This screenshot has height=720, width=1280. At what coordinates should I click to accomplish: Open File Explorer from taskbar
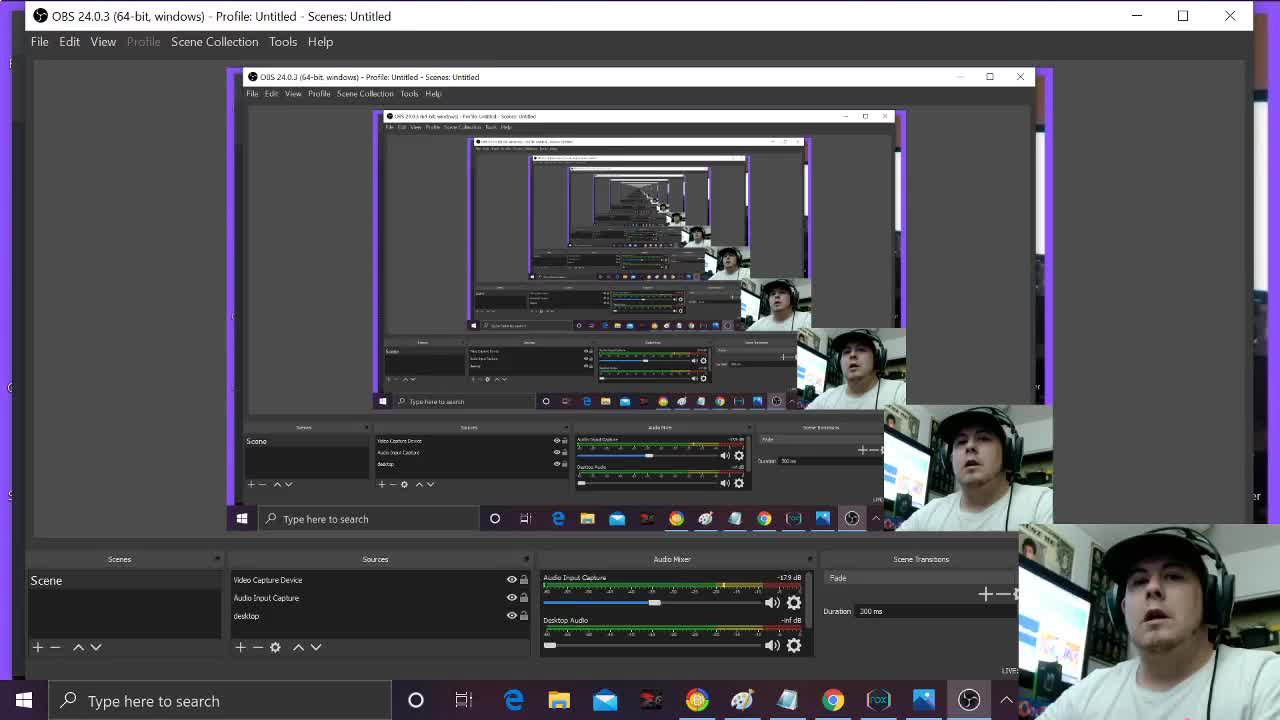(559, 700)
